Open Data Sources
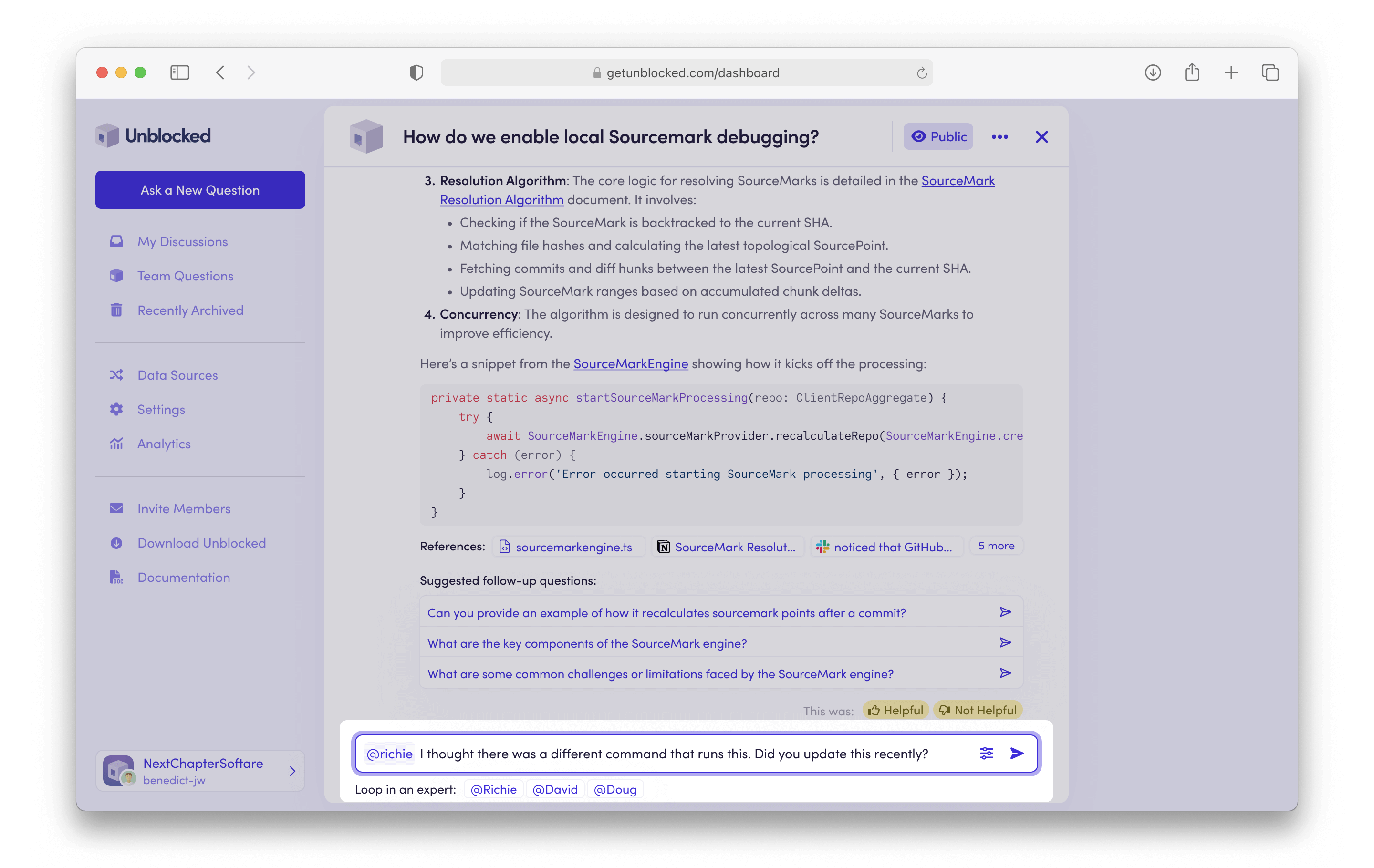This screenshot has height=868, width=1374. (177, 375)
